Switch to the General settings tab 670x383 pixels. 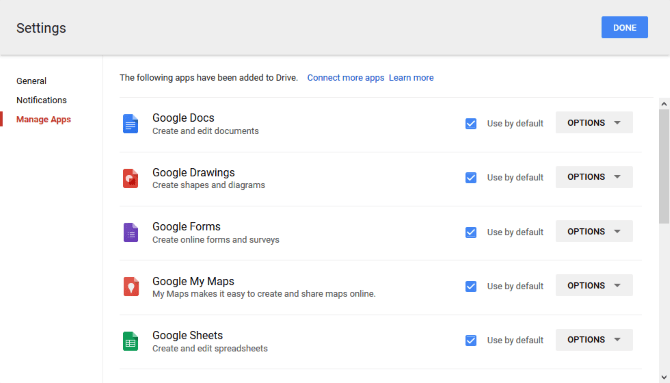tap(31, 81)
